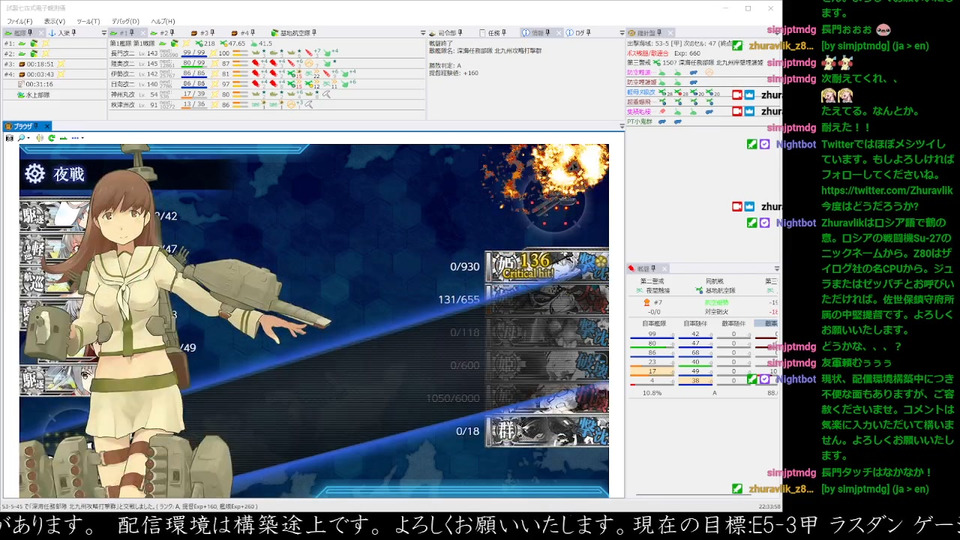Close the ブラウザ tab
The width and height of the screenshot is (960, 540).
click(x=47, y=126)
